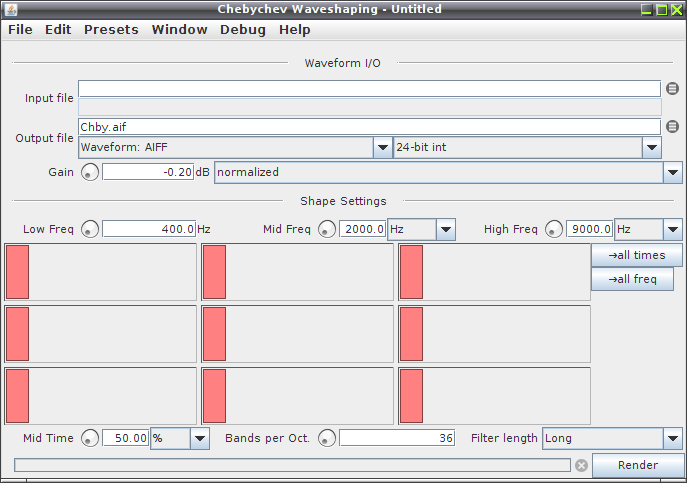Expand the normalized gain type dropdown
The height and width of the screenshot is (483, 687).
[x=673, y=173]
